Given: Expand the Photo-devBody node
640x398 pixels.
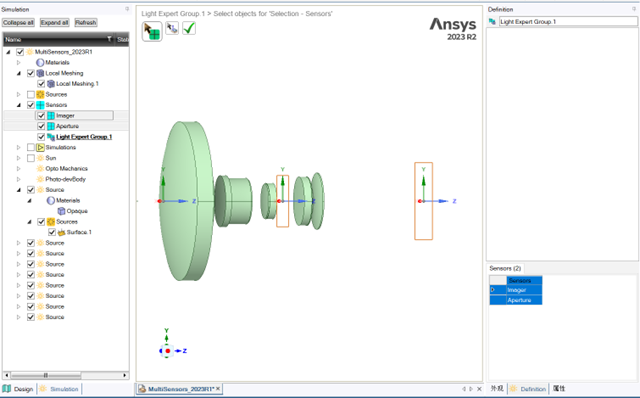Looking at the screenshot, I should point(18,179).
